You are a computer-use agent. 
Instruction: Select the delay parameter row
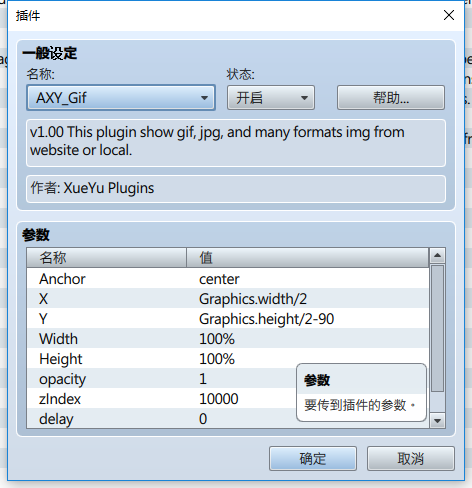[x=228, y=418]
